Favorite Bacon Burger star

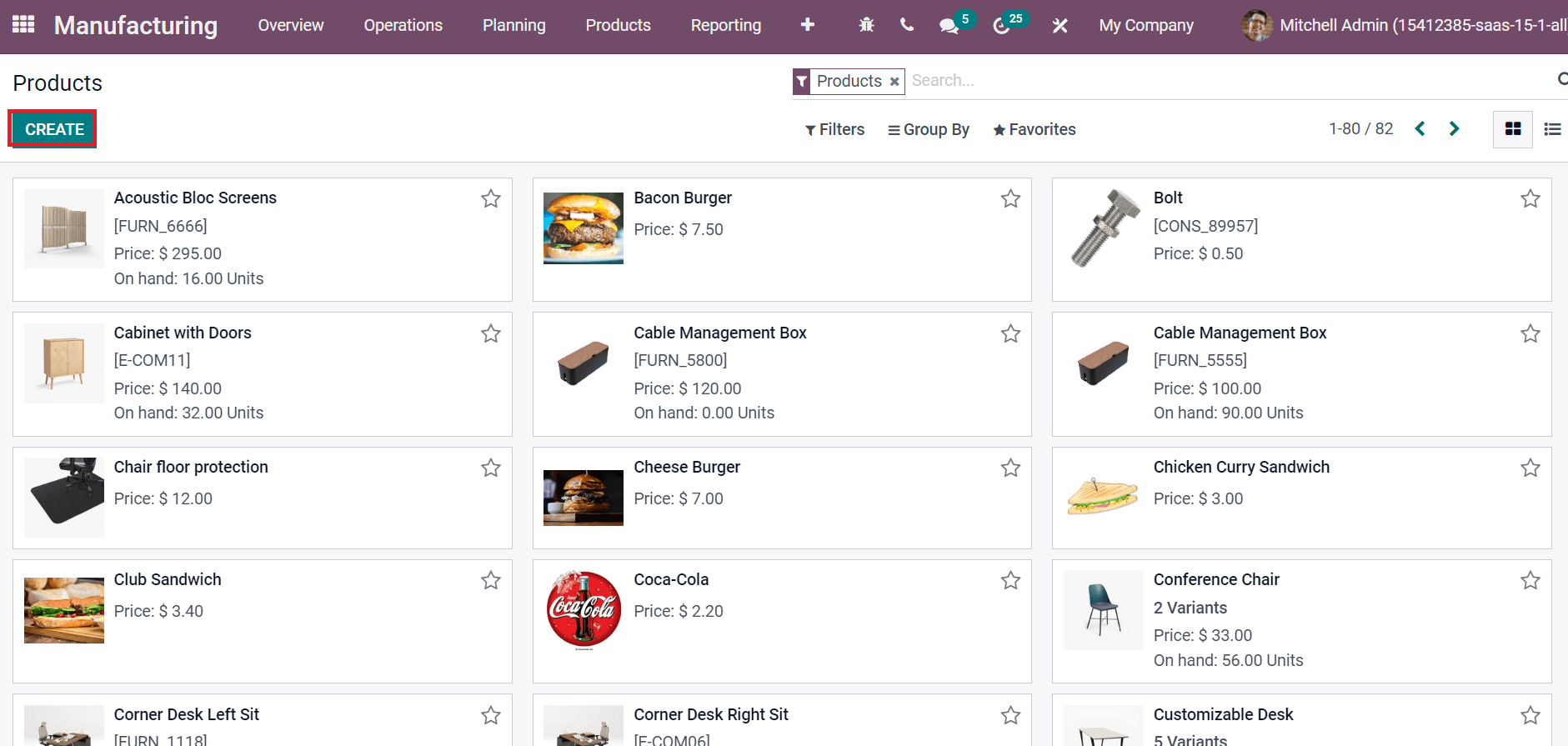coord(1010,198)
